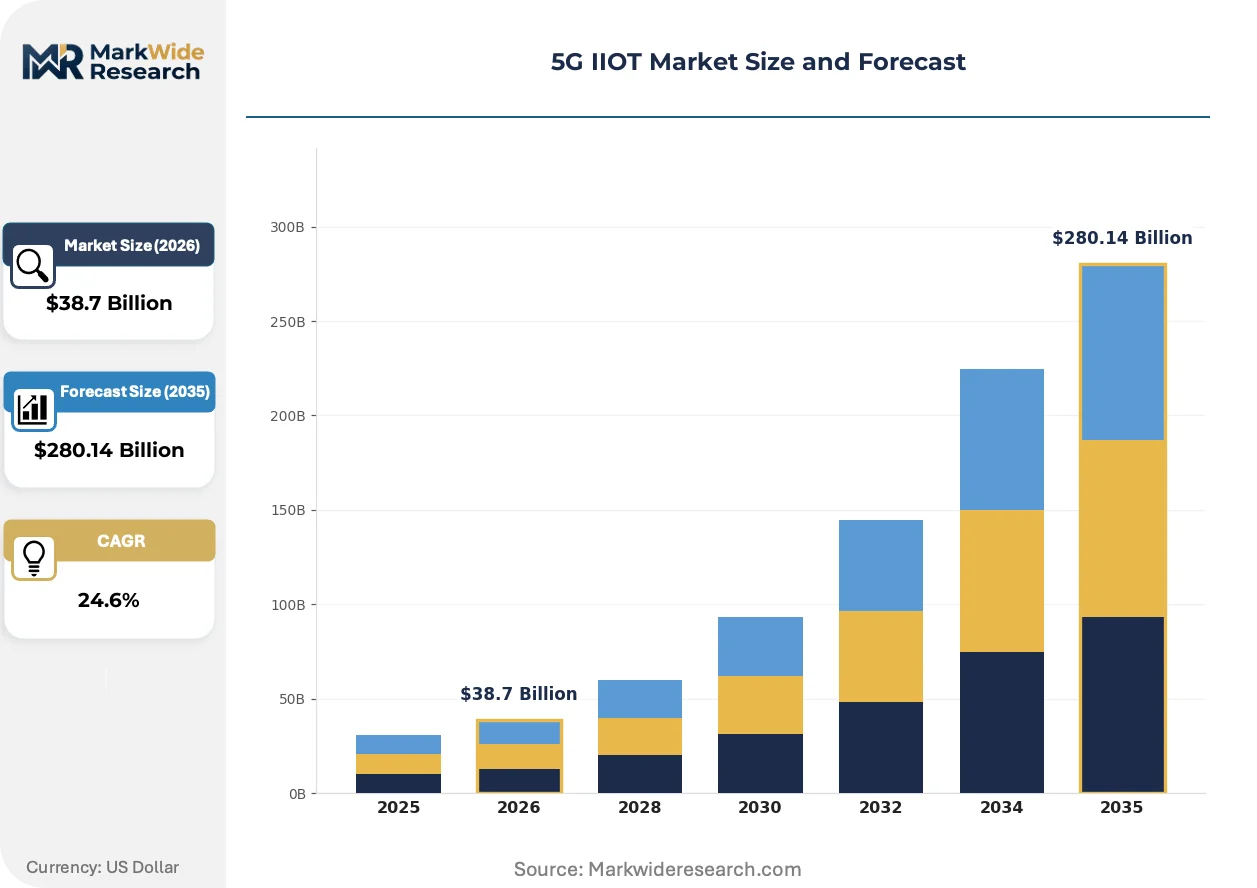The width and height of the screenshot is (1257, 888).
Task: Click the 2032 bar's dark navy segment
Action: tap(881, 748)
